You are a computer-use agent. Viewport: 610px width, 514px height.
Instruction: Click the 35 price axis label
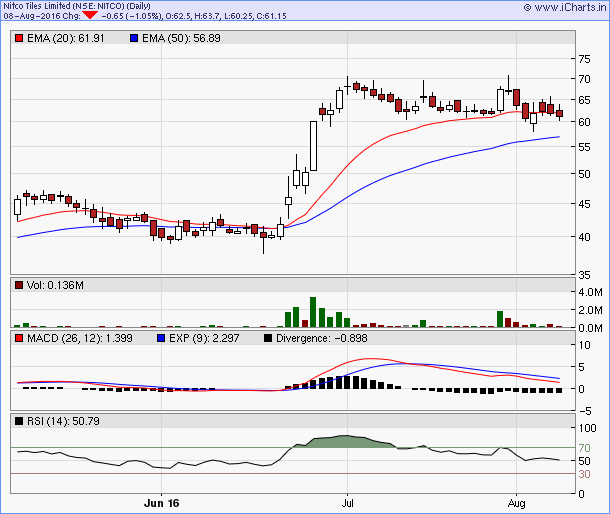584,275
